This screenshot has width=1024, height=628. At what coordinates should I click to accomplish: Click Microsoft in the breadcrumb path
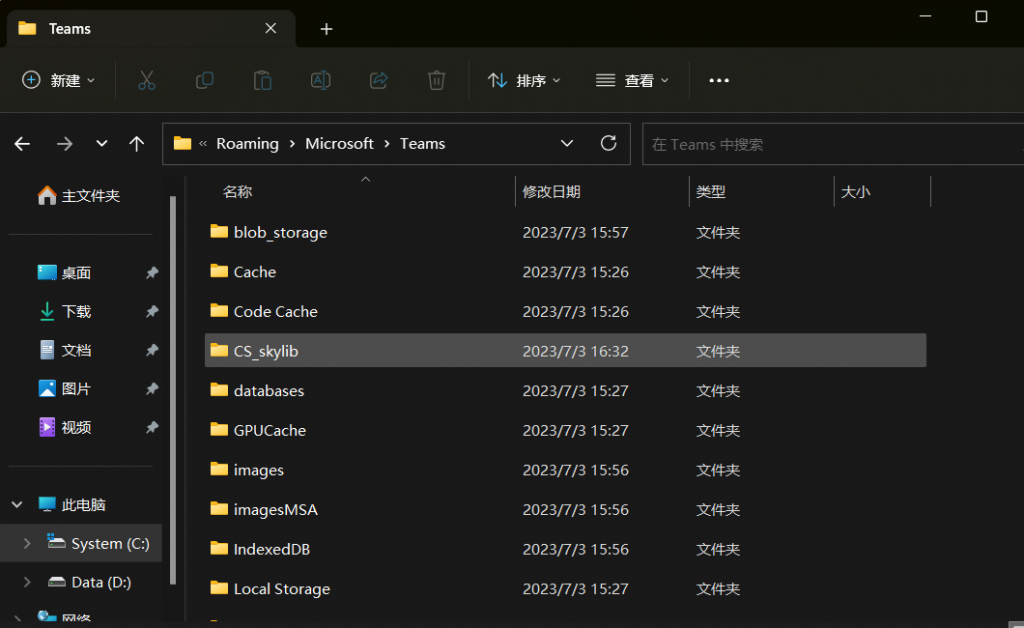coord(340,144)
